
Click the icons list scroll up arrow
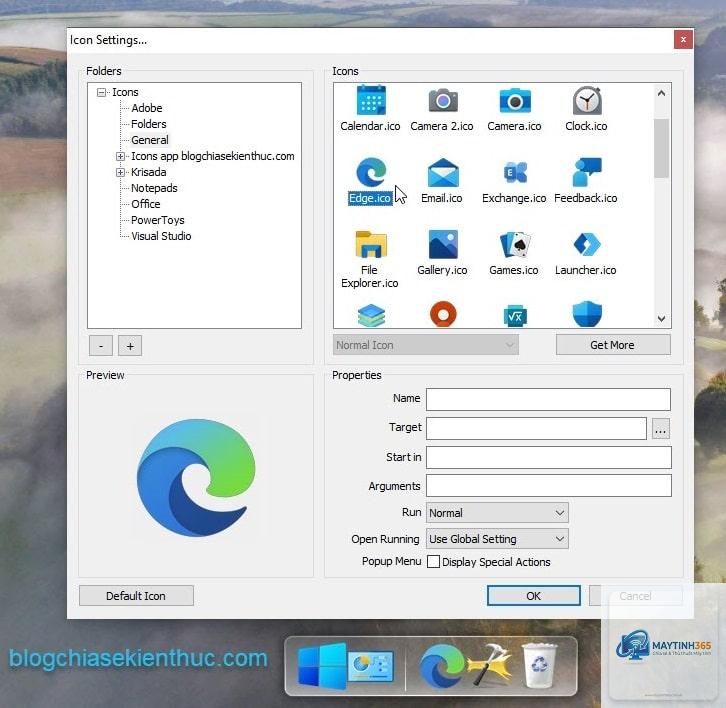661,94
